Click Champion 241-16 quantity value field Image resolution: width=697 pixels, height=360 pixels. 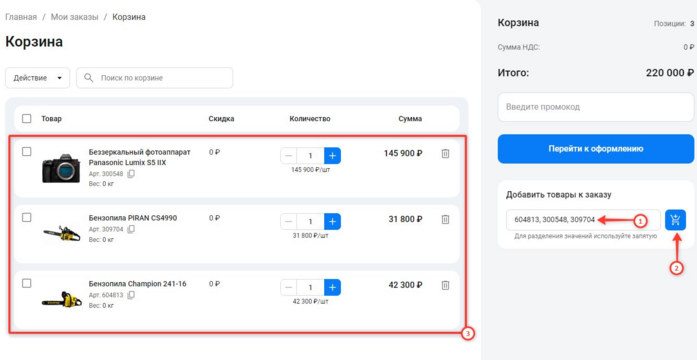[x=310, y=287]
